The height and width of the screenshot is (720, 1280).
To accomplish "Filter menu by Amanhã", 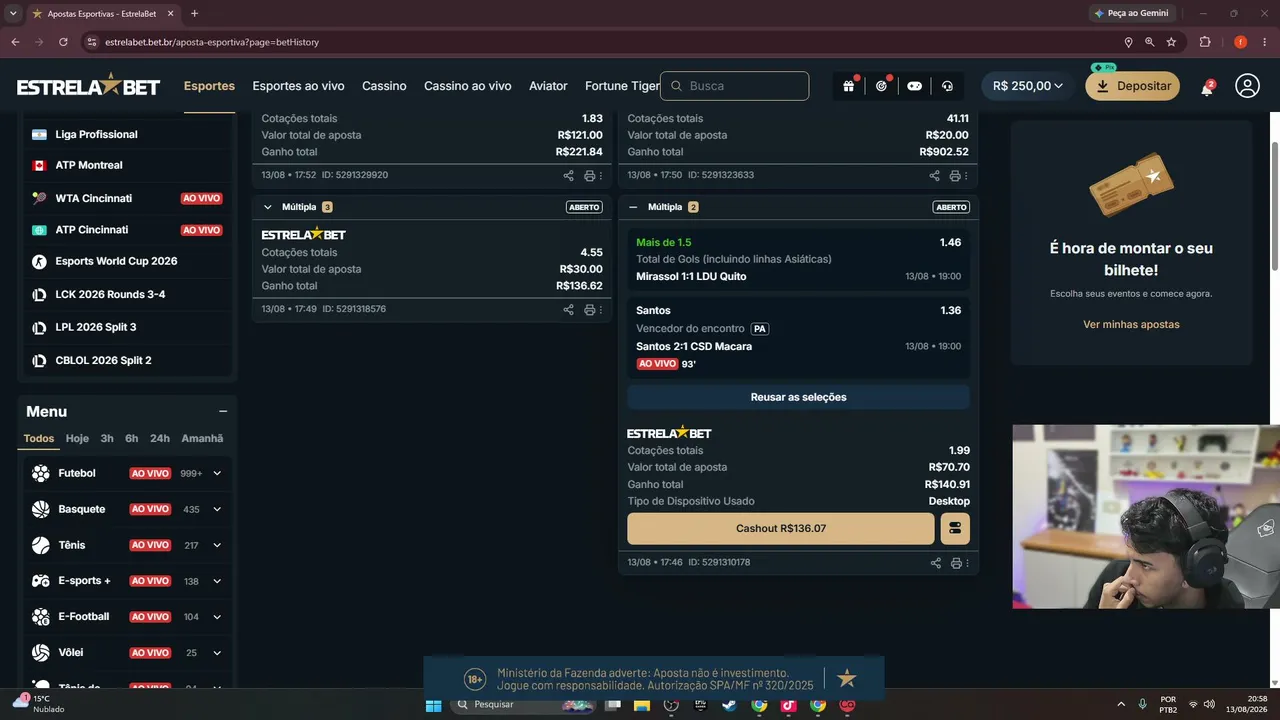I will pyautogui.click(x=202, y=438).
